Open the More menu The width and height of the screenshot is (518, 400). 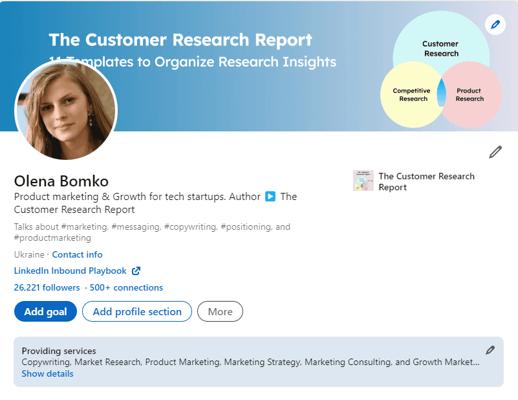pyautogui.click(x=220, y=312)
